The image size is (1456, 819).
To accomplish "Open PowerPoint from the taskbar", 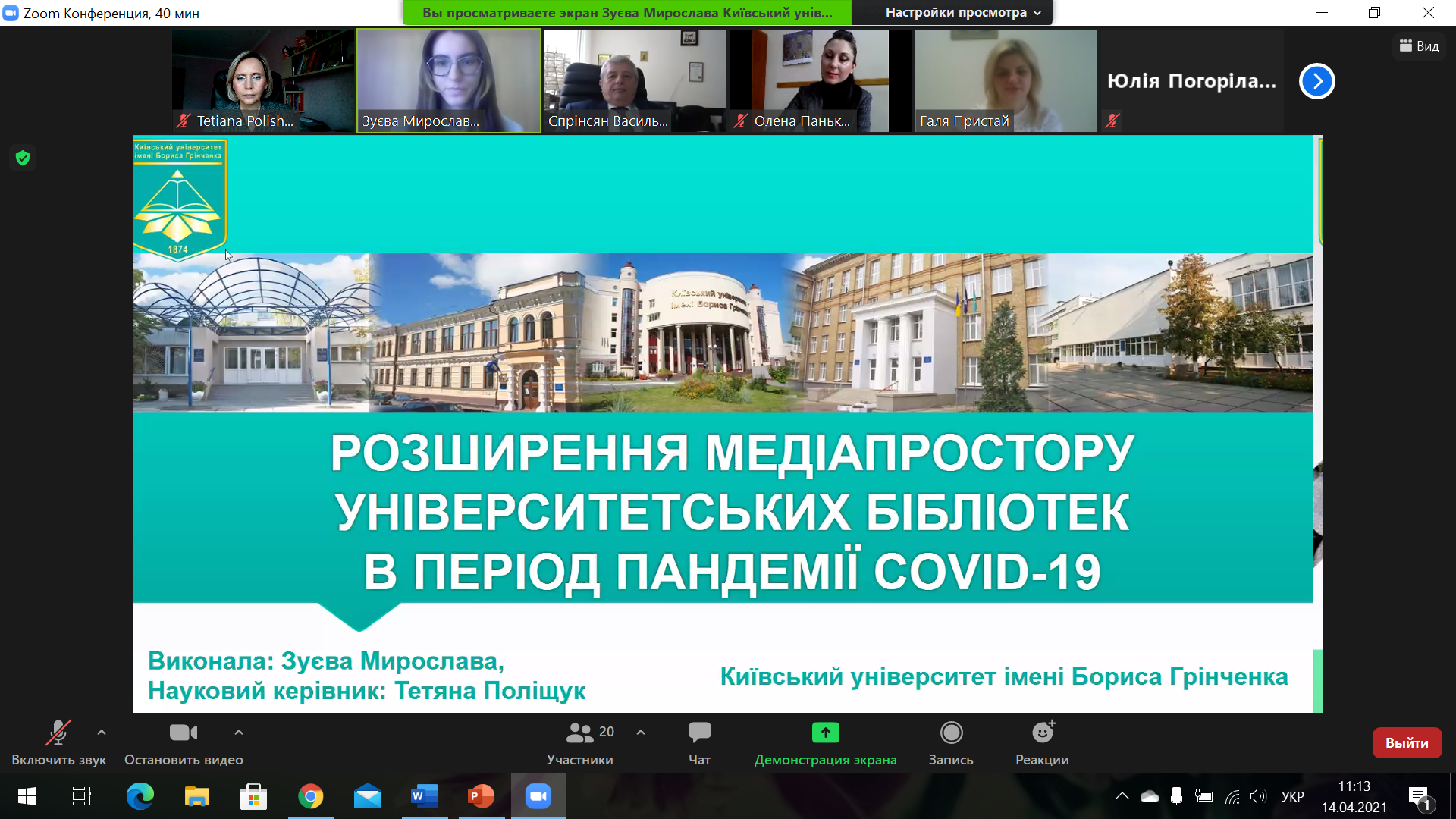I will pos(481,796).
